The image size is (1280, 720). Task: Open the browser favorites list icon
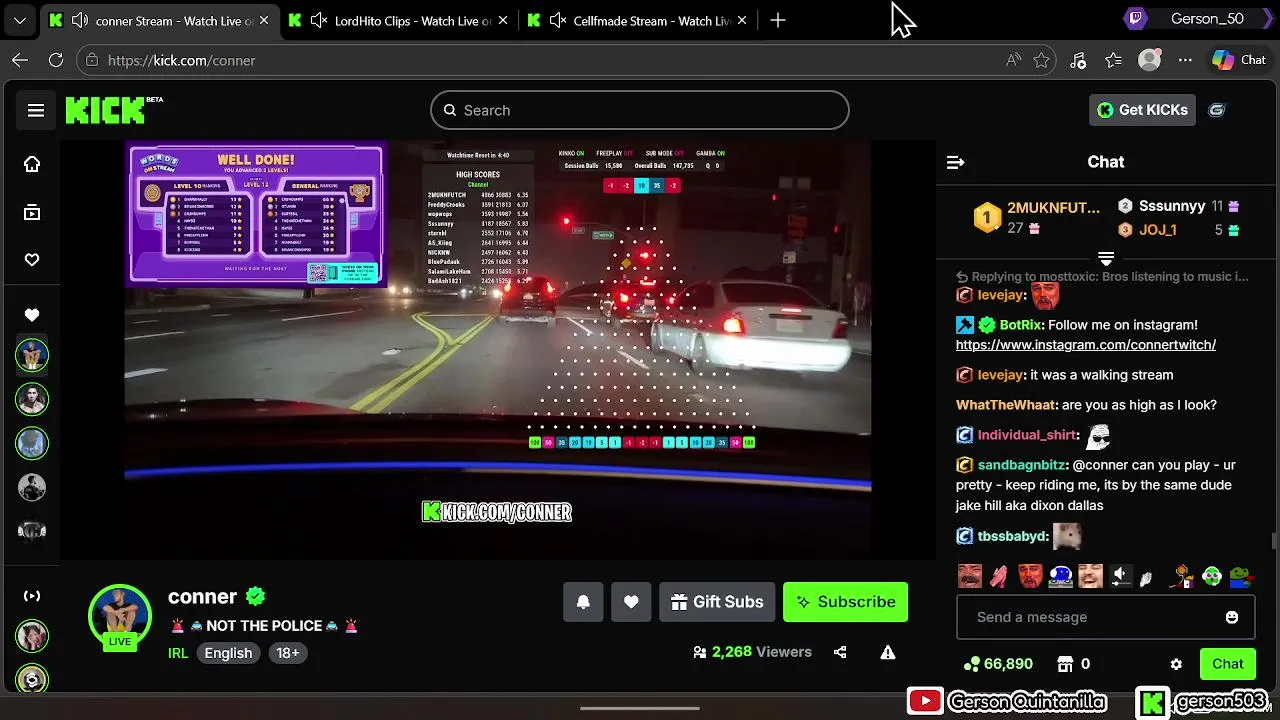click(1114, 60)
